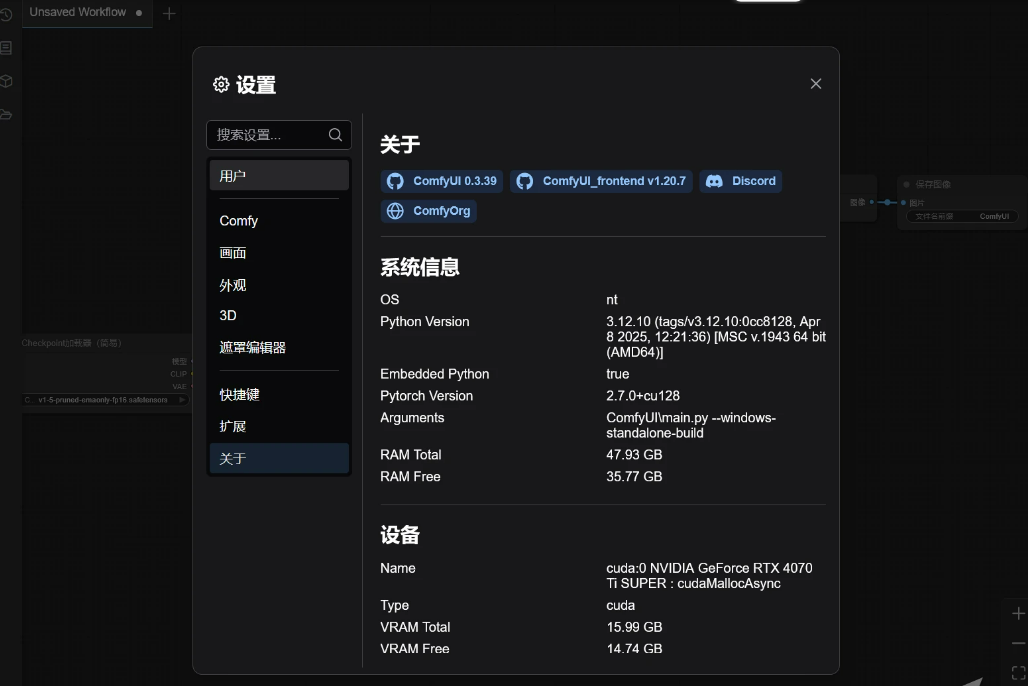Open the ComfyUI 0.3.39 GitHub link

tap(442, 181)
